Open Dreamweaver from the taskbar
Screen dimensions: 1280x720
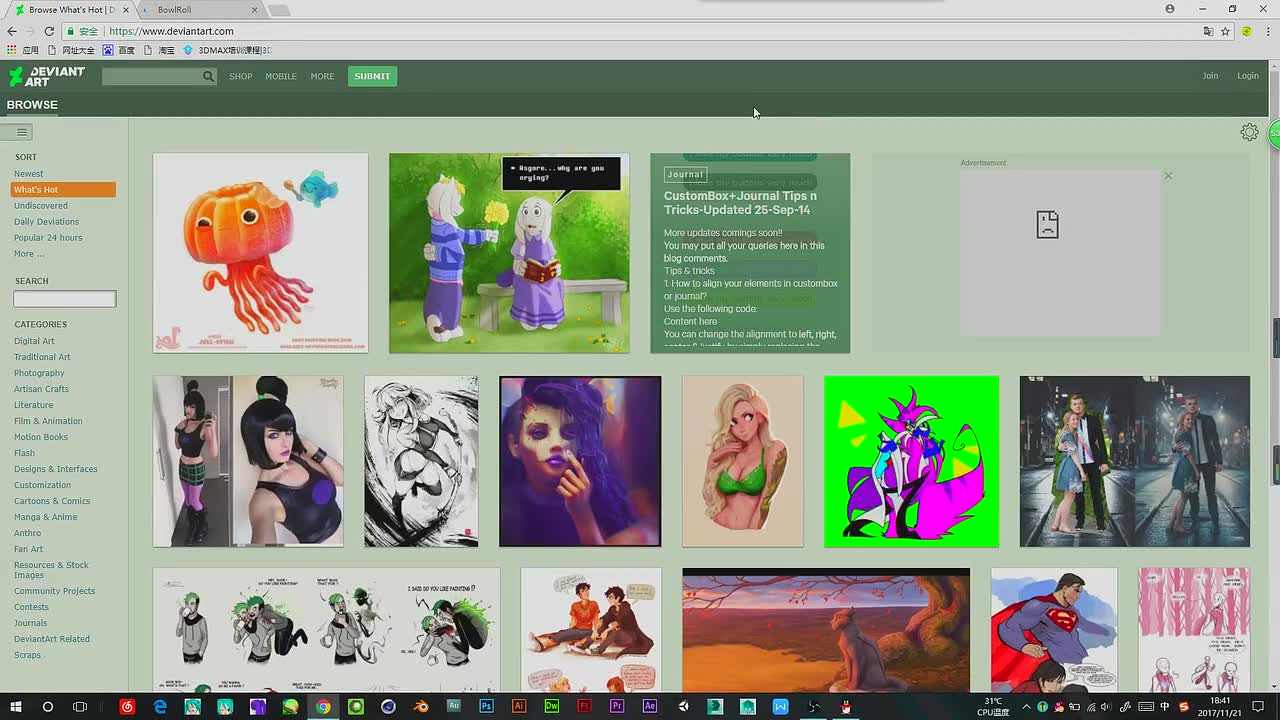click(551, 707)
